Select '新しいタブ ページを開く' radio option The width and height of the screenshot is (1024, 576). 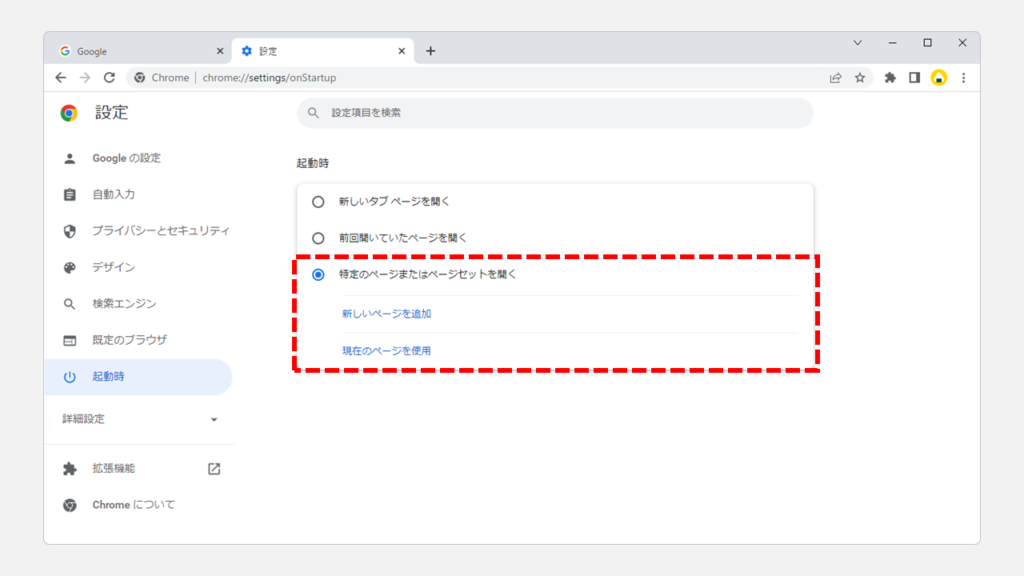(x=318, y=201)
